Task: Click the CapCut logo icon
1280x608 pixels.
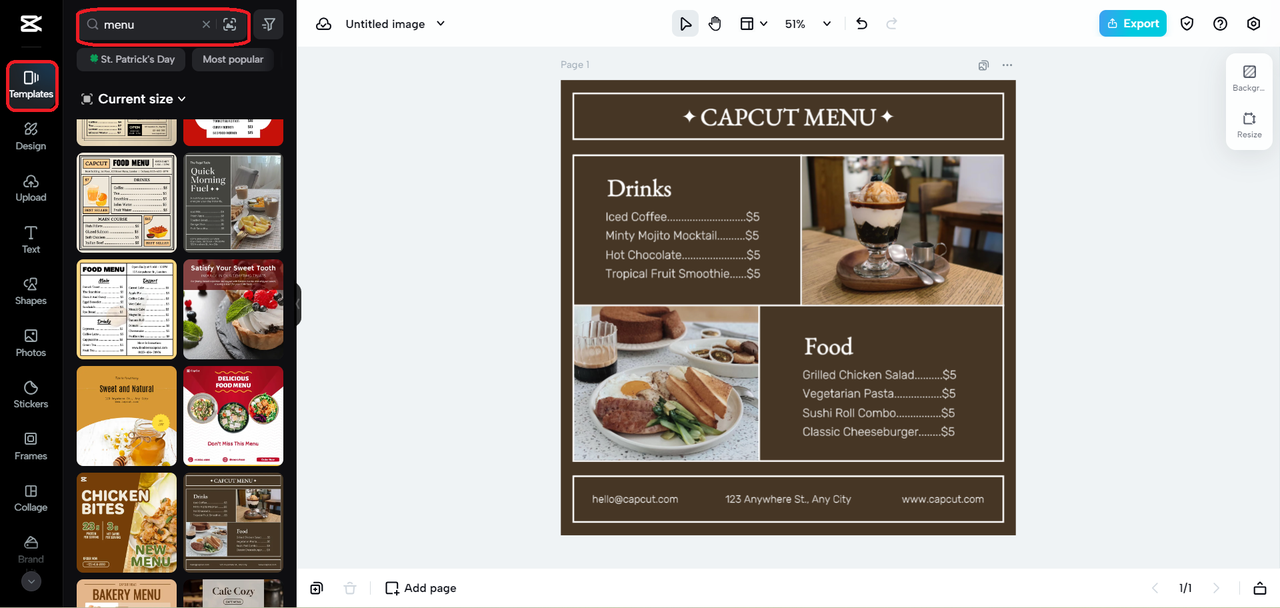Action: click(30, 23)
